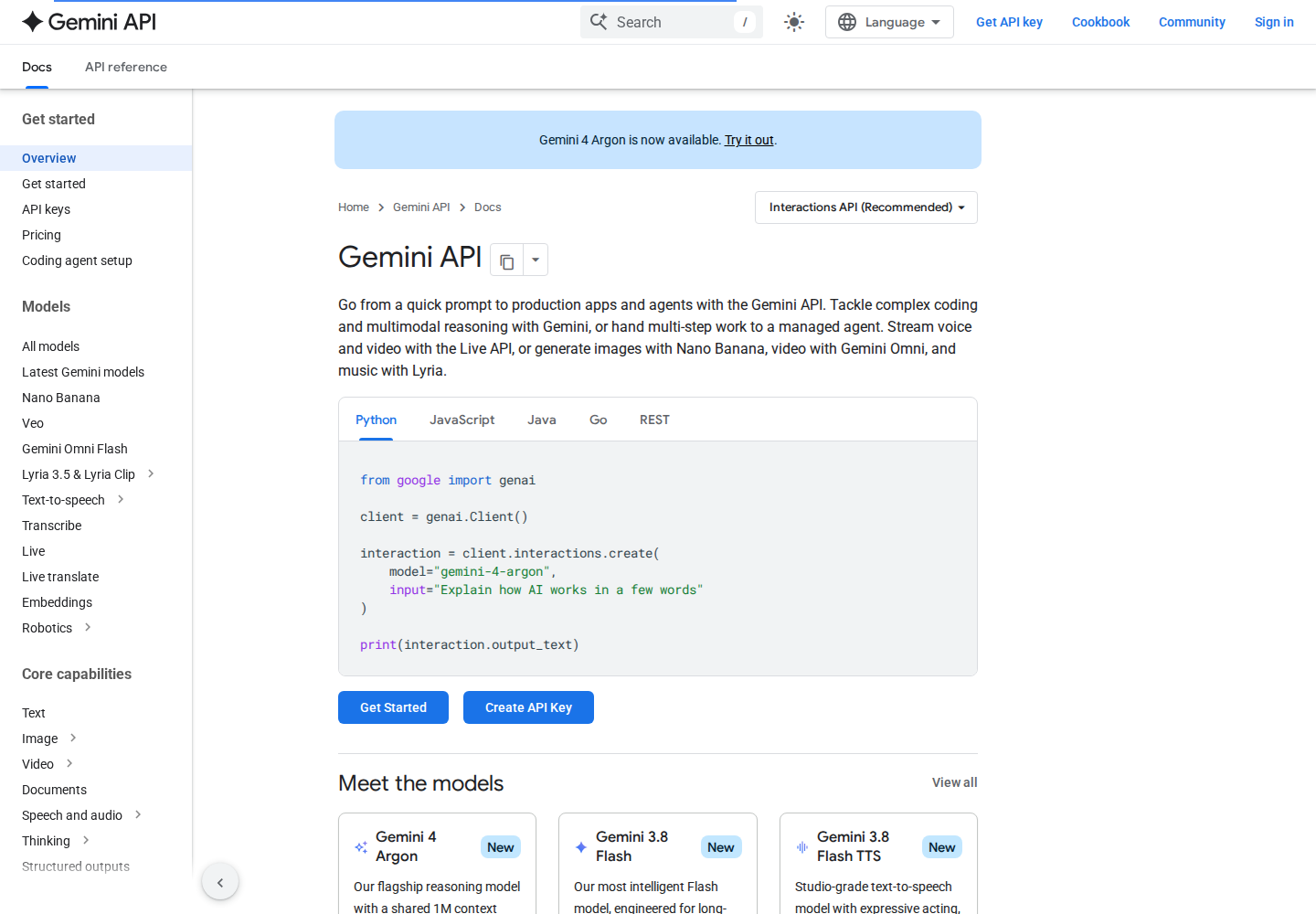The image size is (1316, 914).
Task: Click the Gemini 3.8 Flash TTS waveform icon
Action: coord(802,847)
